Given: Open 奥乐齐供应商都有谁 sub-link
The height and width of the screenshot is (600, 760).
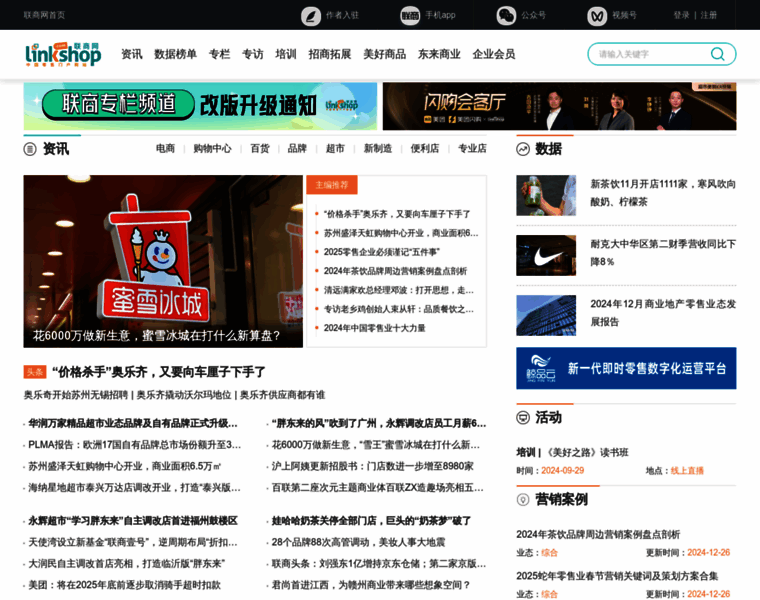Looking at the screenshot, I should click(x=283, y=395).
